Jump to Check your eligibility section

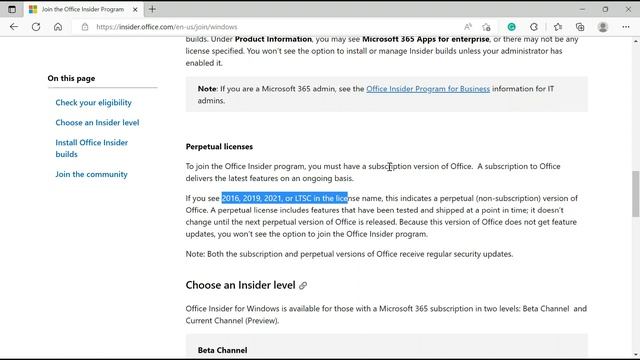coord(93,102)
